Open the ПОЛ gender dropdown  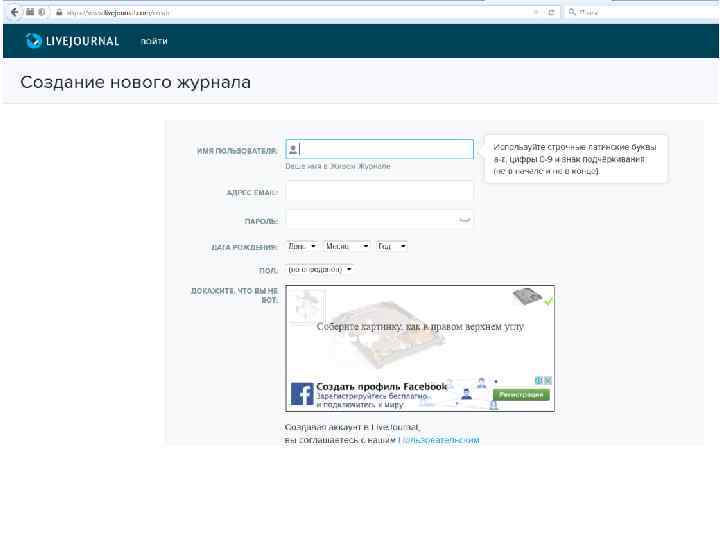pyautogui.click(x=320, y=270)
